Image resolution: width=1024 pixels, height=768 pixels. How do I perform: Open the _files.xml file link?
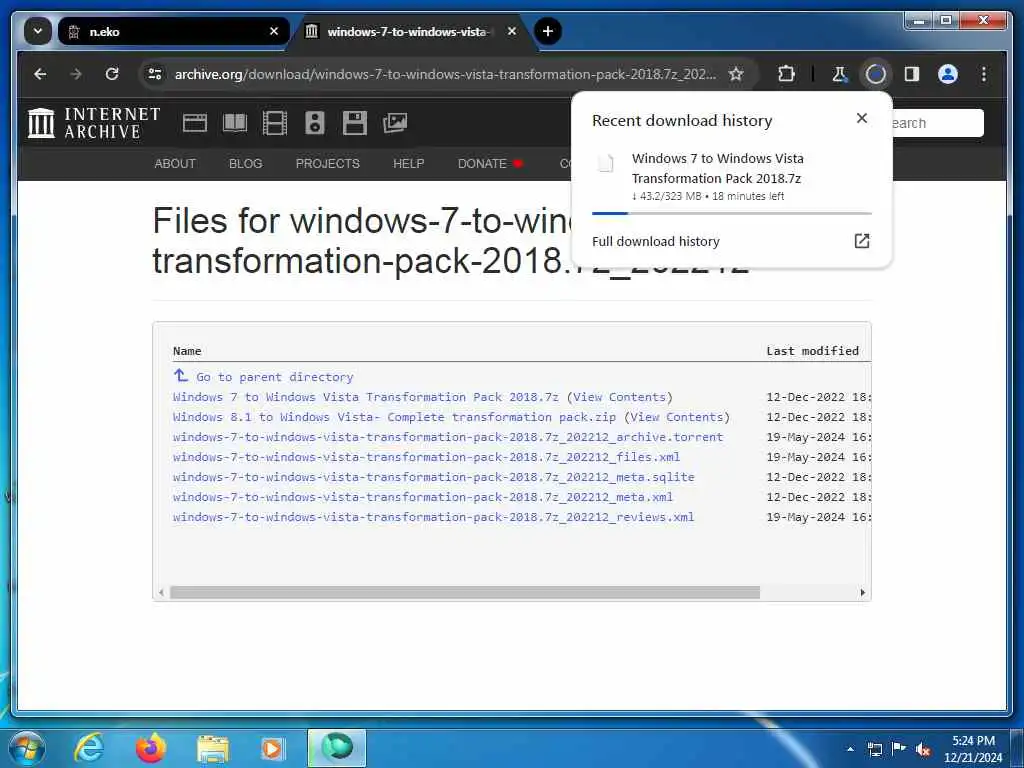coord(426,457)
